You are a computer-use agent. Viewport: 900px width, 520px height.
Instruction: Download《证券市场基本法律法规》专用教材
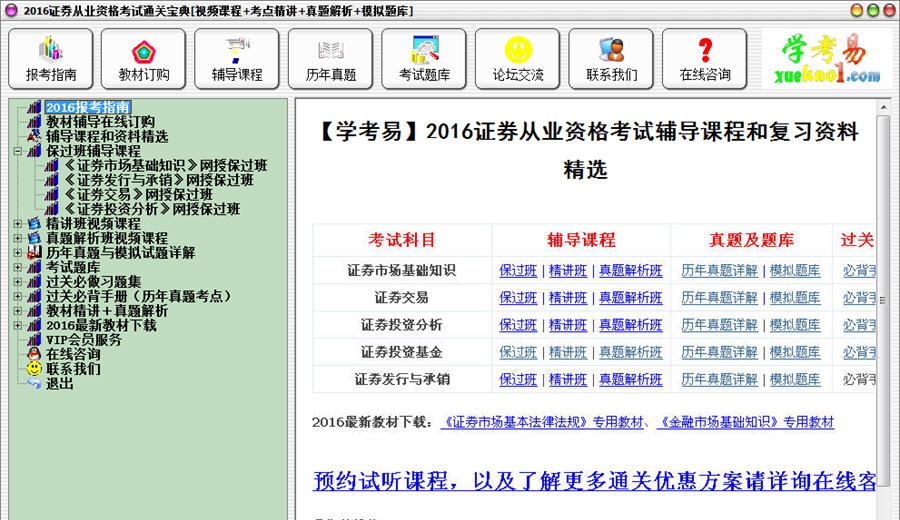542,422
